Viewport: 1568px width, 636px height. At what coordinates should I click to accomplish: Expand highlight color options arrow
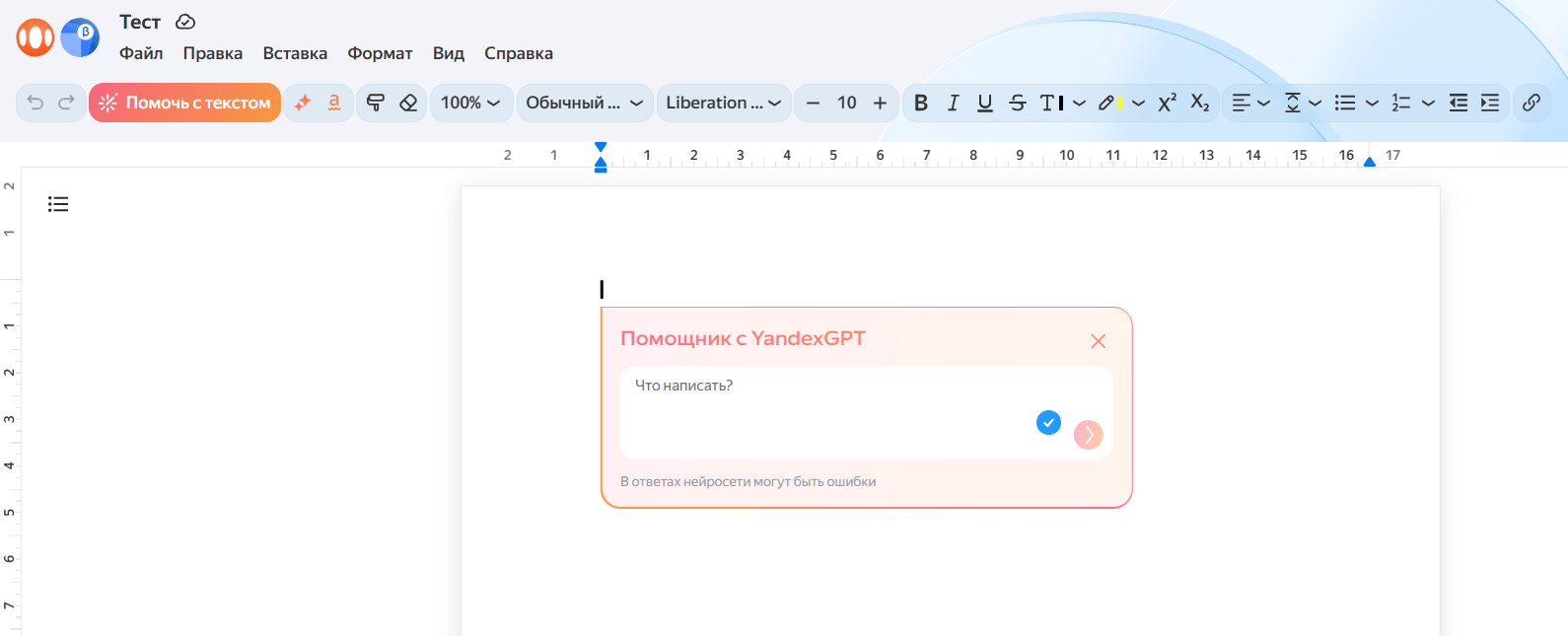pos(1139,103)
